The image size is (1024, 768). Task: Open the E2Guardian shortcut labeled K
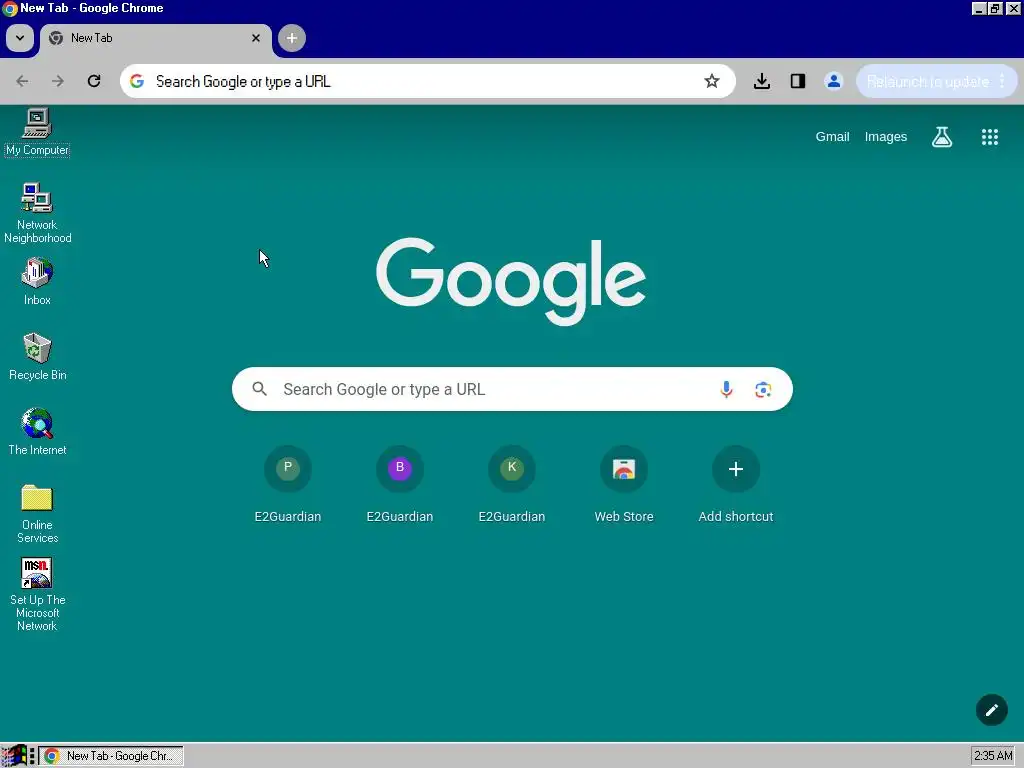pyautogui.click(x=512, y=484)
